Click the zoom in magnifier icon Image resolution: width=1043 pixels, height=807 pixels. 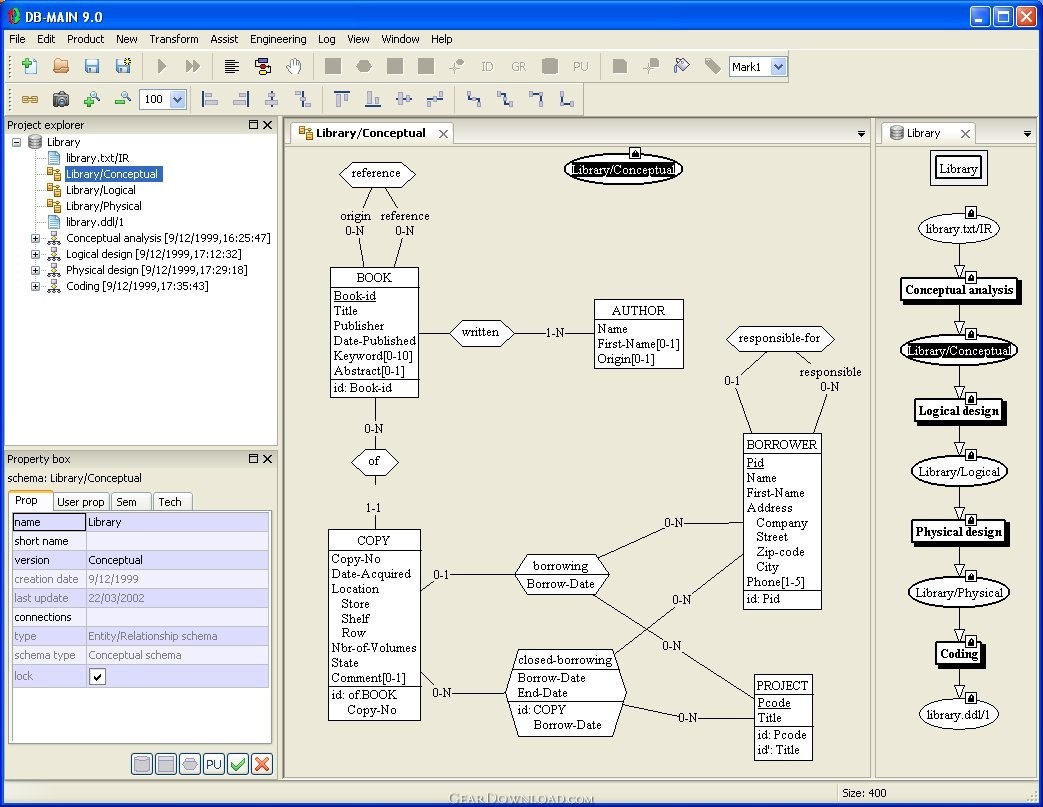91,99
